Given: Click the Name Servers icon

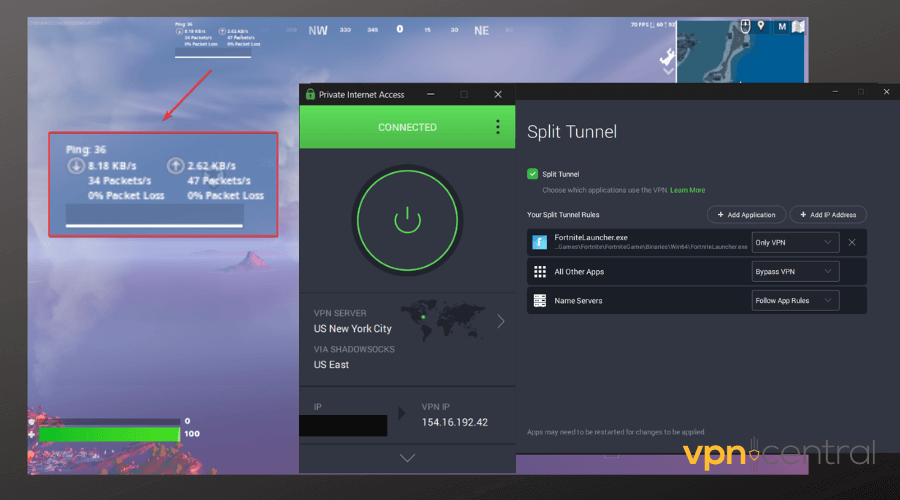Looking at the screenshot, I should click(540, 300).
